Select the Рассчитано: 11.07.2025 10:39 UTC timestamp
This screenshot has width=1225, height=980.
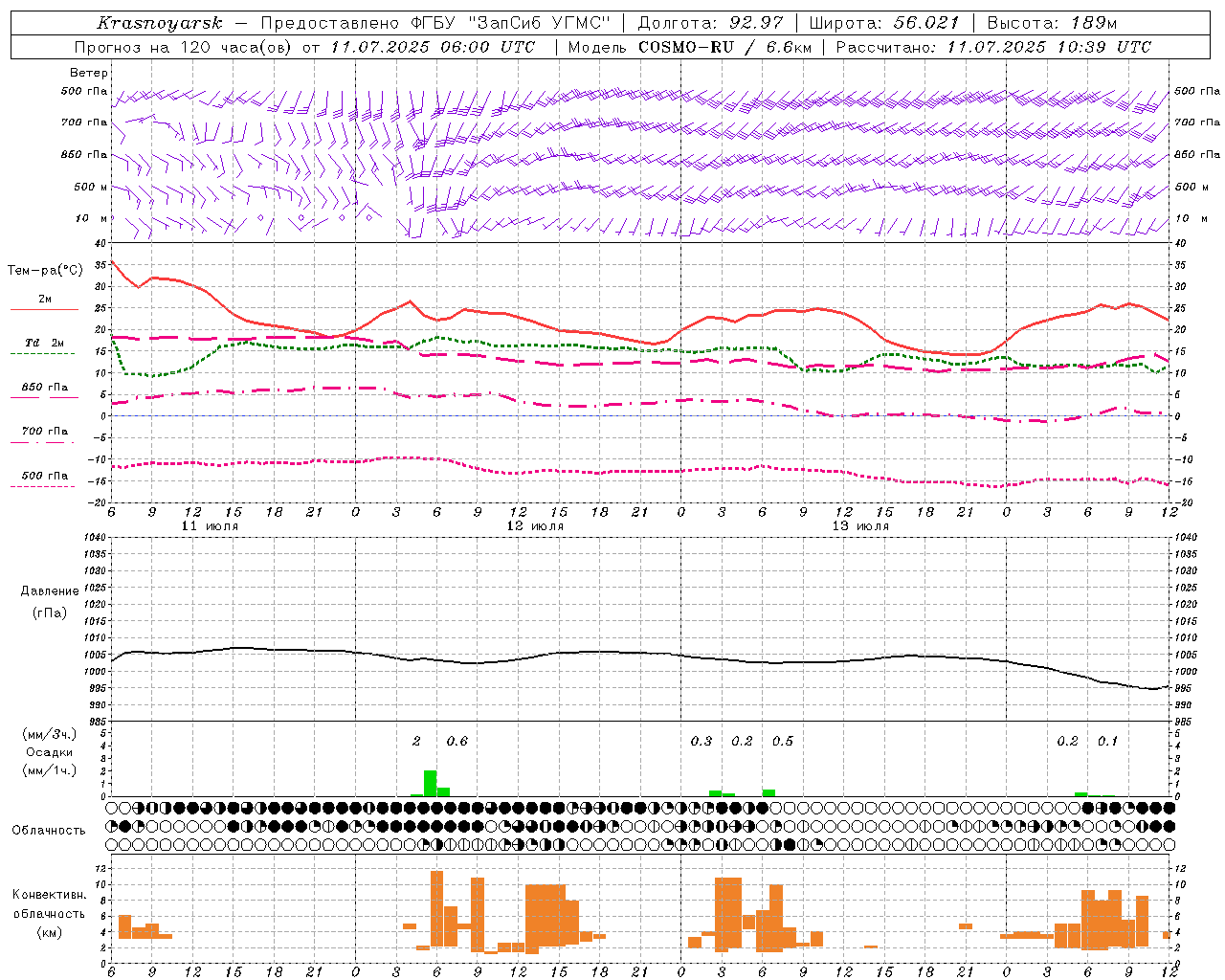pyautogui.click(x=993, y=47)
